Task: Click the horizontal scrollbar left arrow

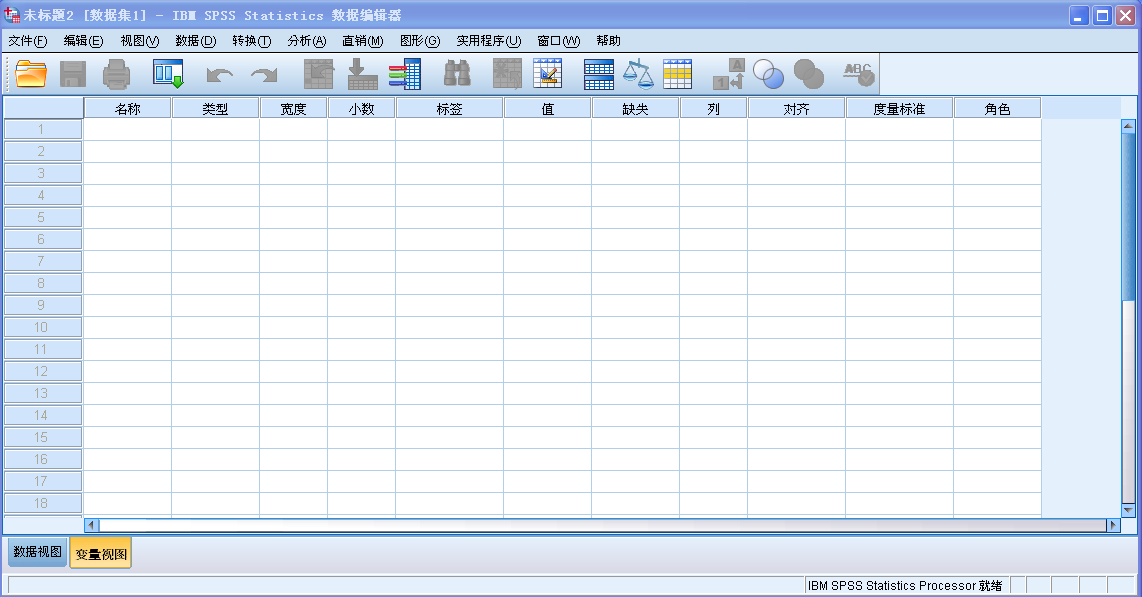Action: (92, 525)
